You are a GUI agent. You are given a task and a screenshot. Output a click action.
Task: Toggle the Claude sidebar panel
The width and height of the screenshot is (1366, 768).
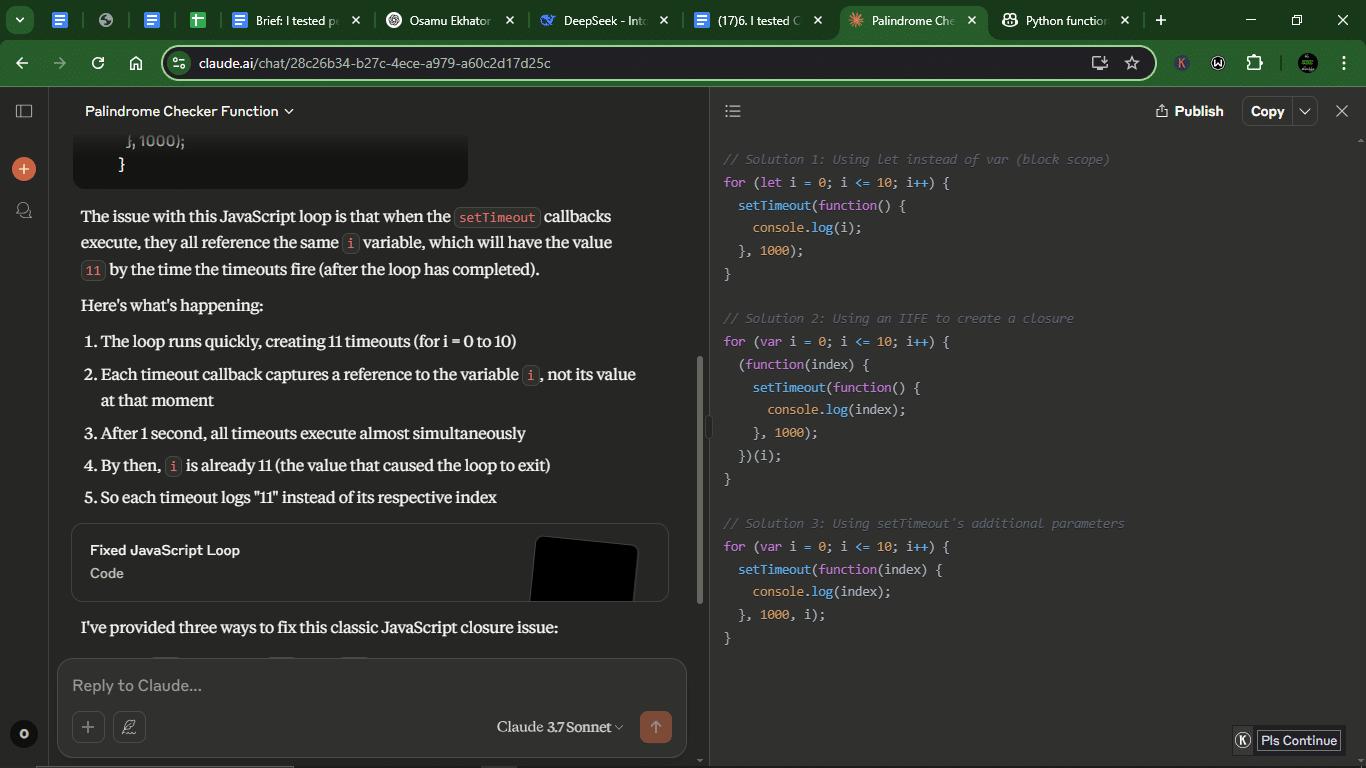click(24, 111)
